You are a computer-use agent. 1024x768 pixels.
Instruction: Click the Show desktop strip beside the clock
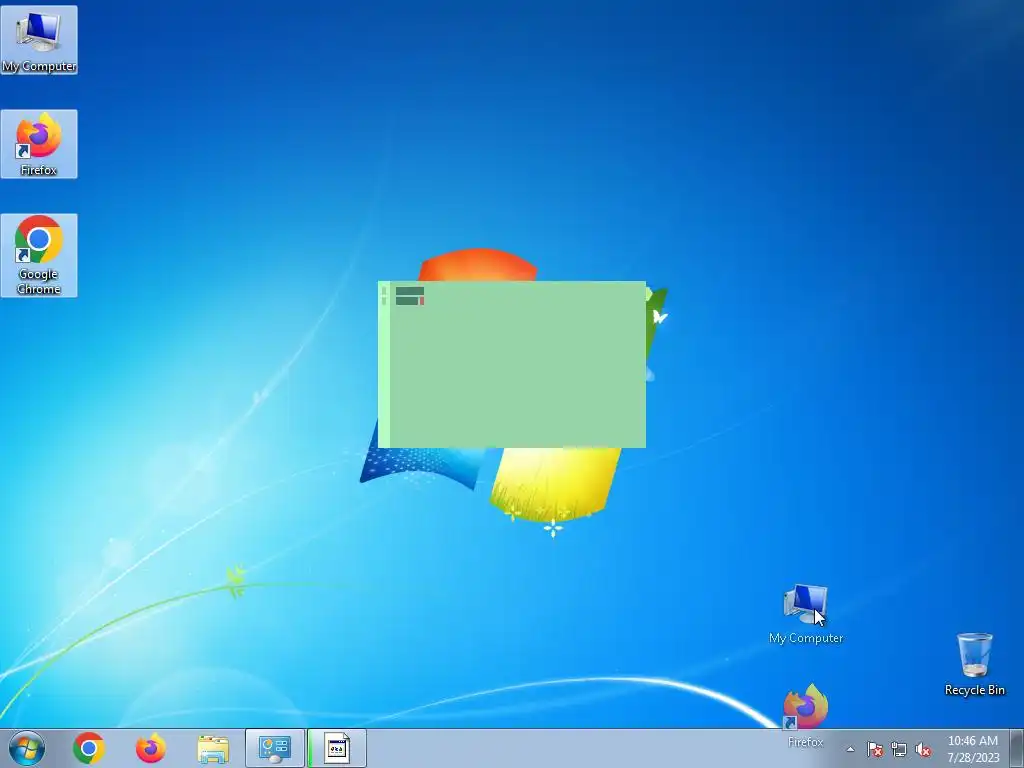(x=1017, y=748)
